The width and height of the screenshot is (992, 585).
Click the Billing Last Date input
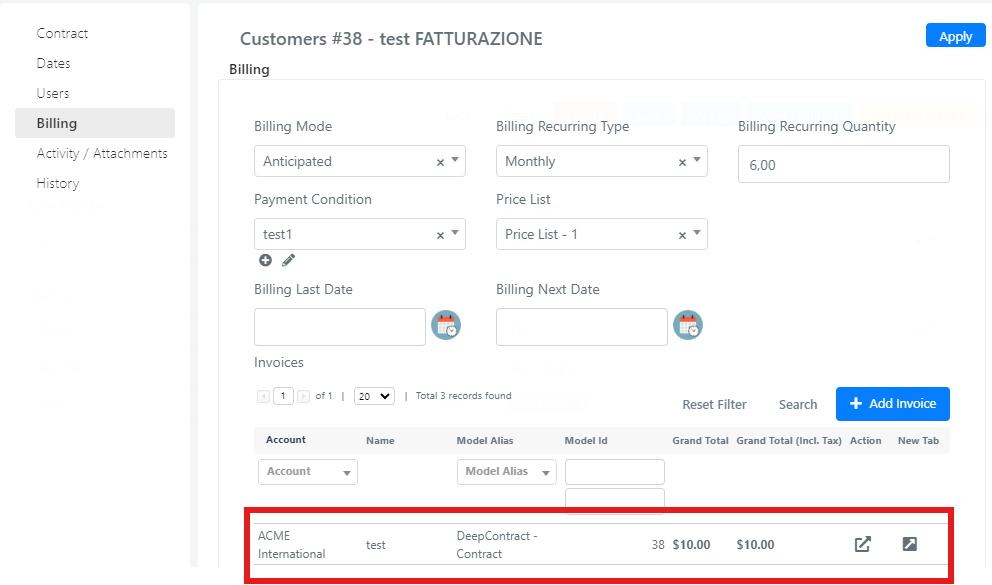point(340,327)
